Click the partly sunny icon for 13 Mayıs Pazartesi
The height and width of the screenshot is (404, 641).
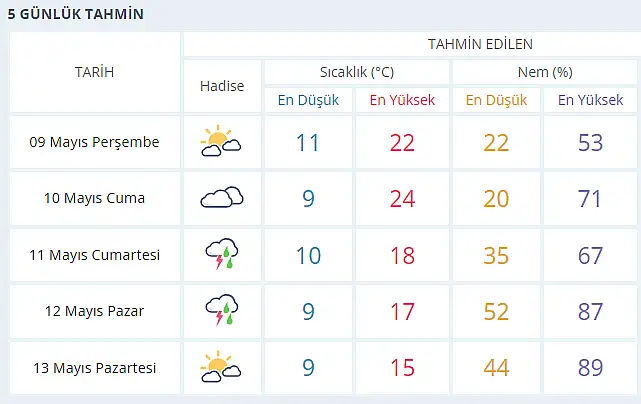pyautogui.click(x=221, y=368)
